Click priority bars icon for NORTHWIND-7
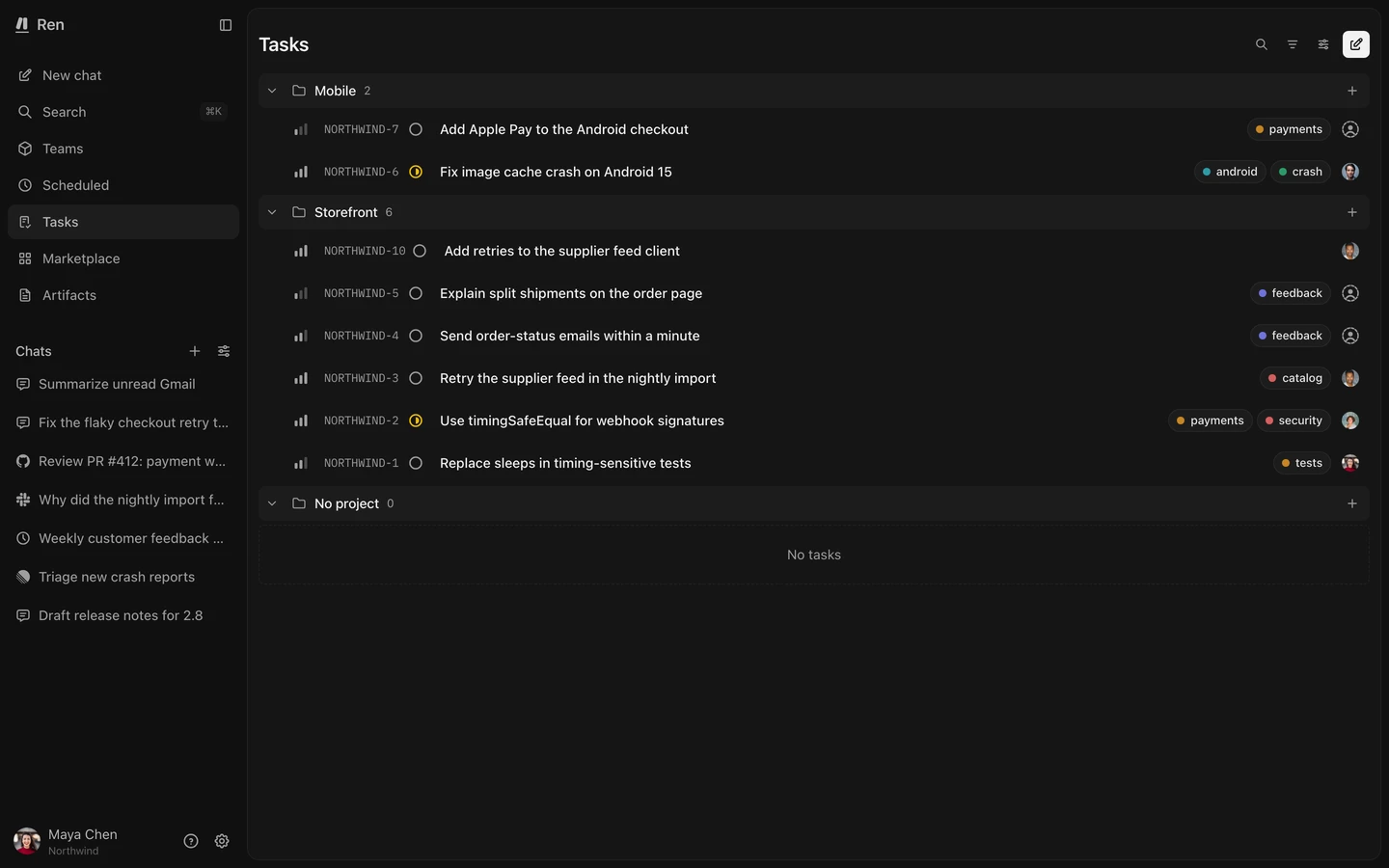The image size is (1389, 868). pyautogui.click(x=301, y=129)
